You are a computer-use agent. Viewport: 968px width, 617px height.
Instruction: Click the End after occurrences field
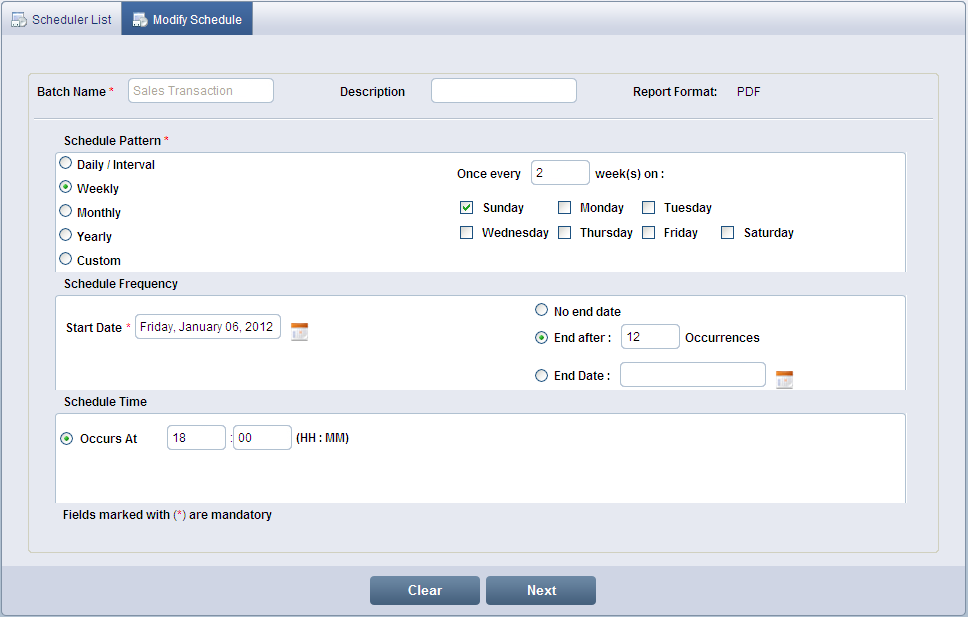click(650, 337)
